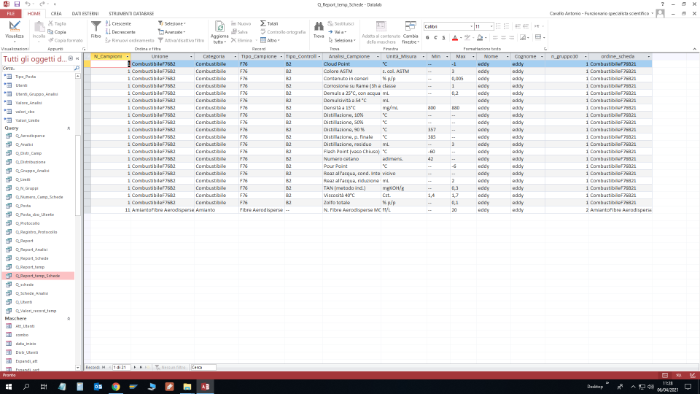Align text right in ribbon
This screenshot has height=394, width=700.
[511, 38]
